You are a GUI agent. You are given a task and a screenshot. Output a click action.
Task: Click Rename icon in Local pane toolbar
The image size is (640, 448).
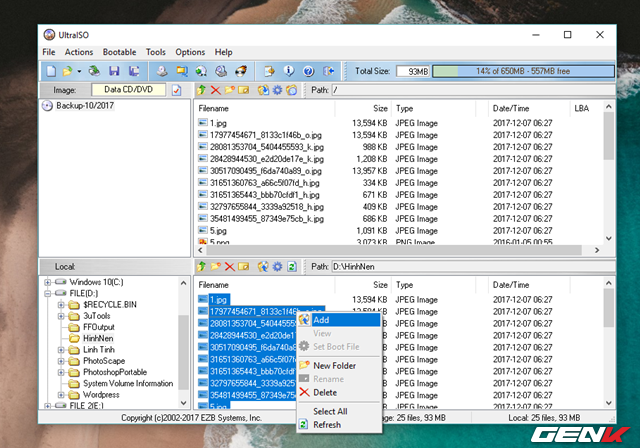pos(244,266)
